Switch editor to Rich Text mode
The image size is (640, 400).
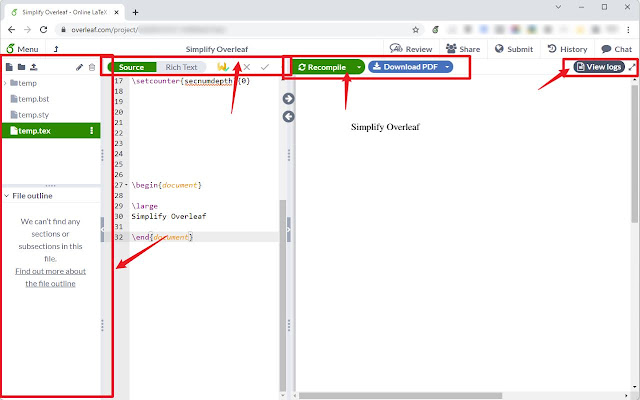pyautogui.click(x=181, y=67)
